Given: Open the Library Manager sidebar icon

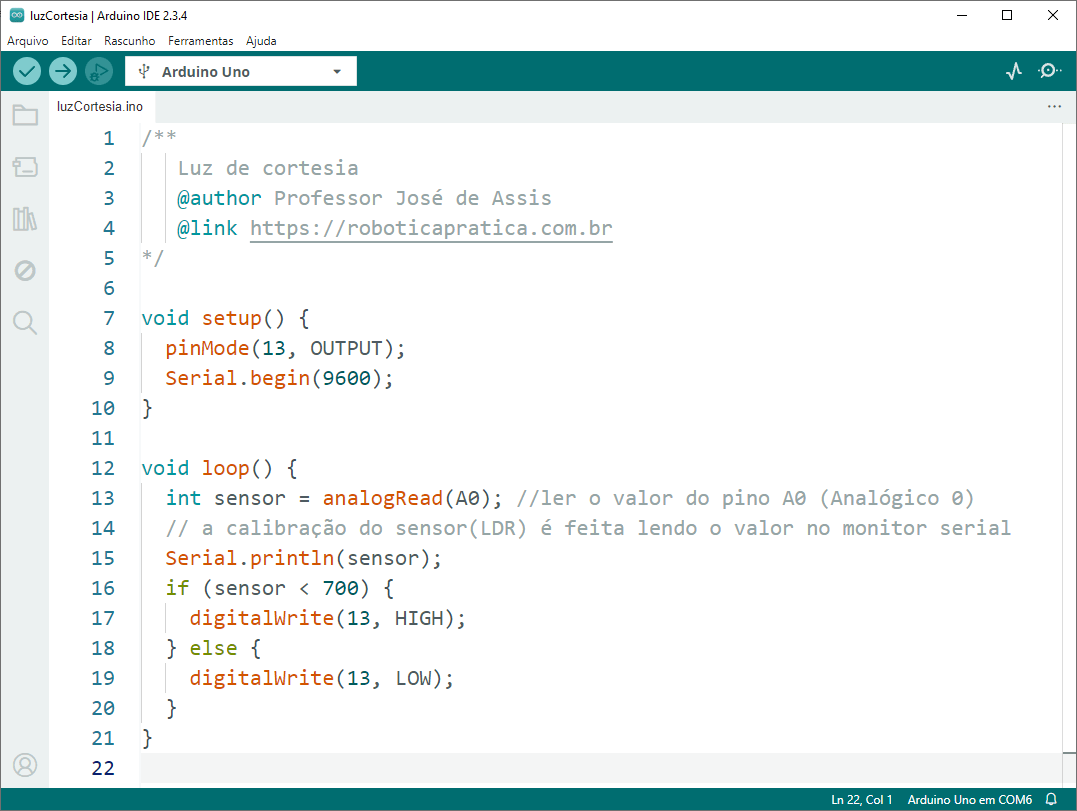Looking at the screenshot, I should pyautogui.click(x=25, y=219).
